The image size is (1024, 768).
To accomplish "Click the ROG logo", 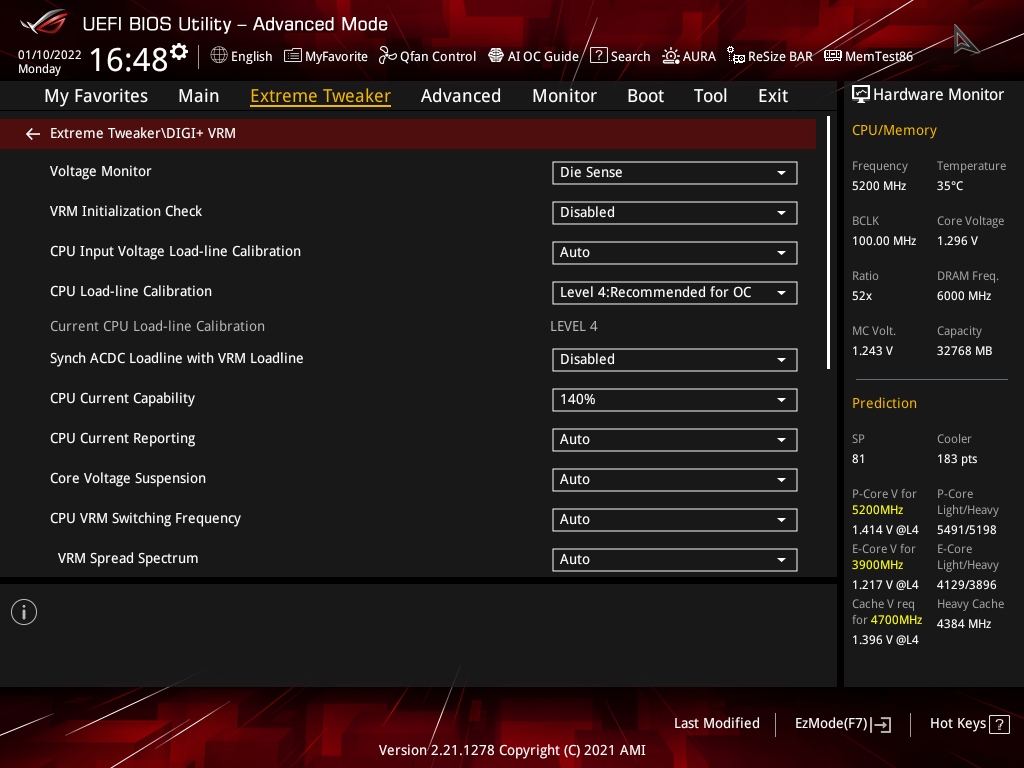I will click(44, 22).
